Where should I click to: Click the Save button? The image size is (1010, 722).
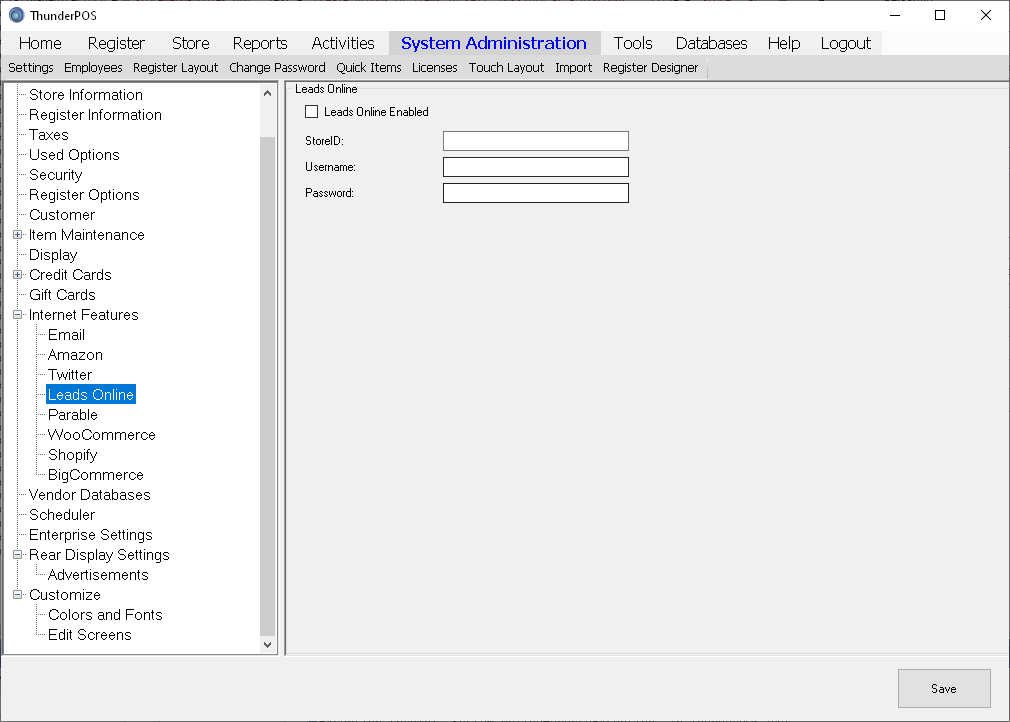(943, 688)
